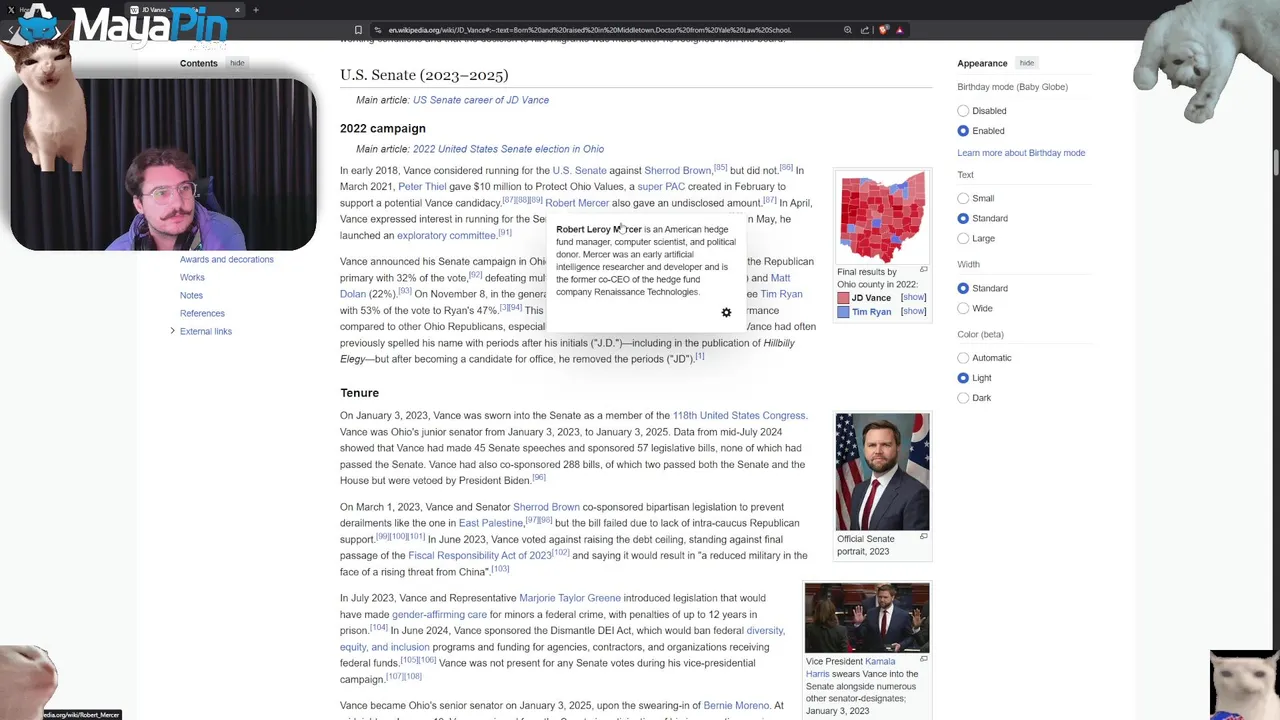Open the Marjorie Taylor Greene link
This screenshot has width=1280, height=720.
tap(570, 599)
